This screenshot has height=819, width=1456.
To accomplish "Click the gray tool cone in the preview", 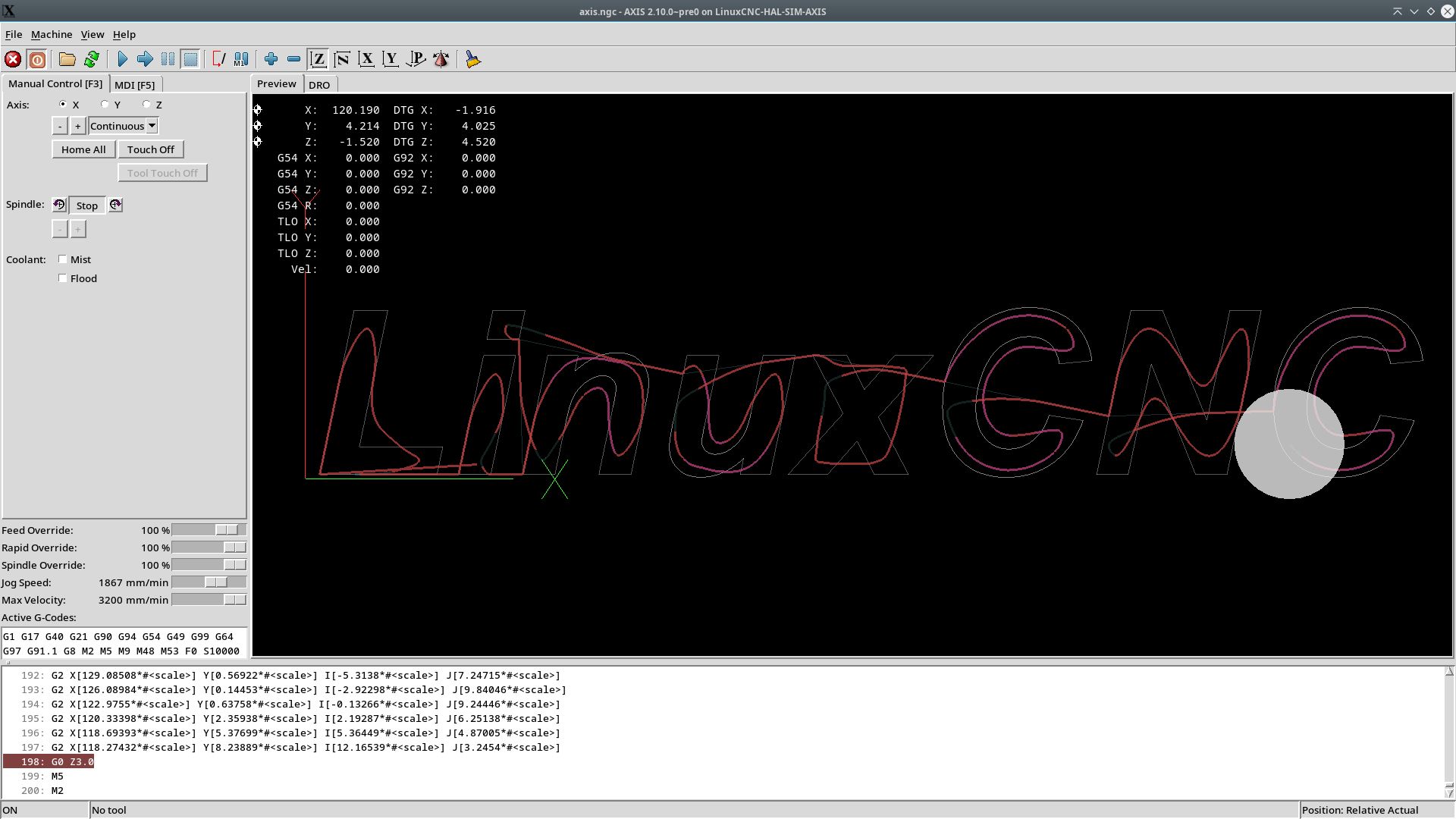I will coord(1289,444).
